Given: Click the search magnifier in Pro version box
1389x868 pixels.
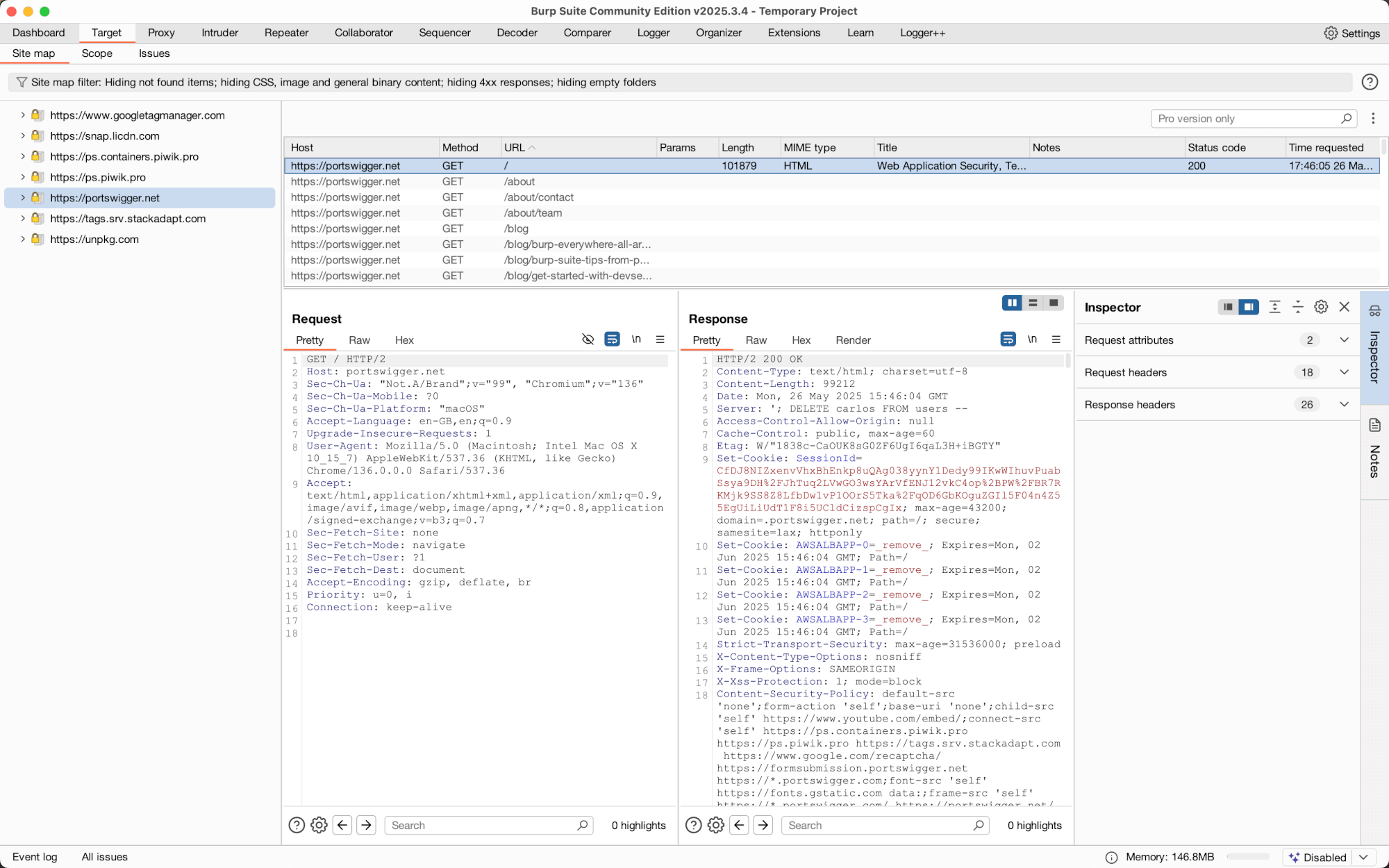Looking at the screenshot, I should click(x=1346, y=118).
